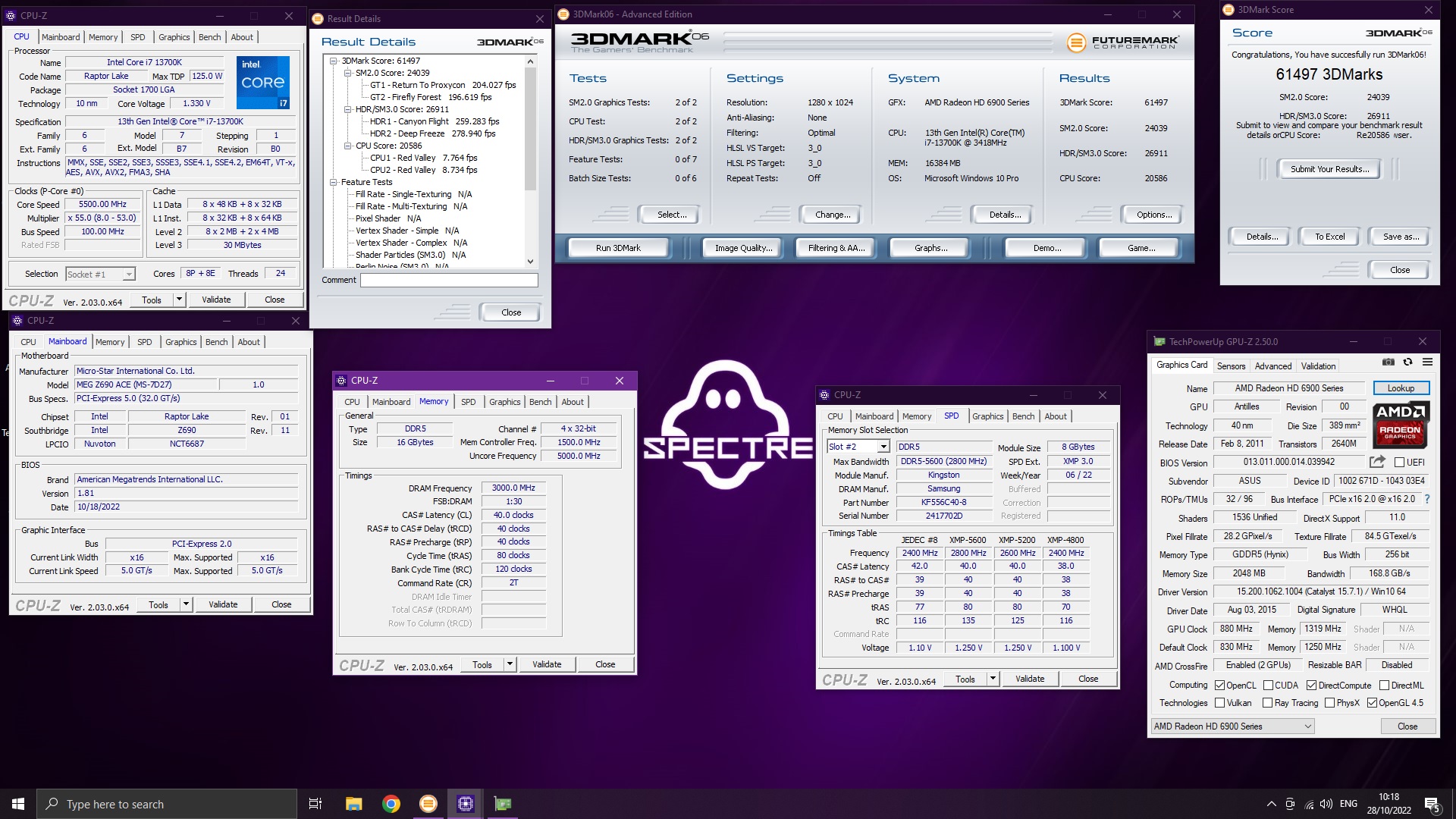
Task: Open the Socket #1 selection dropdown
Action: click(x=100, y=274)
